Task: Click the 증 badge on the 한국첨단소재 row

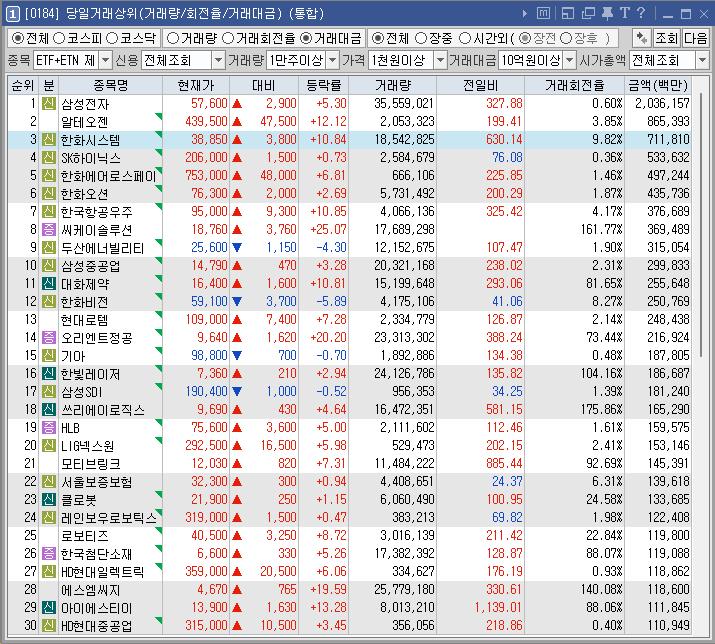Action: point(49,553)
